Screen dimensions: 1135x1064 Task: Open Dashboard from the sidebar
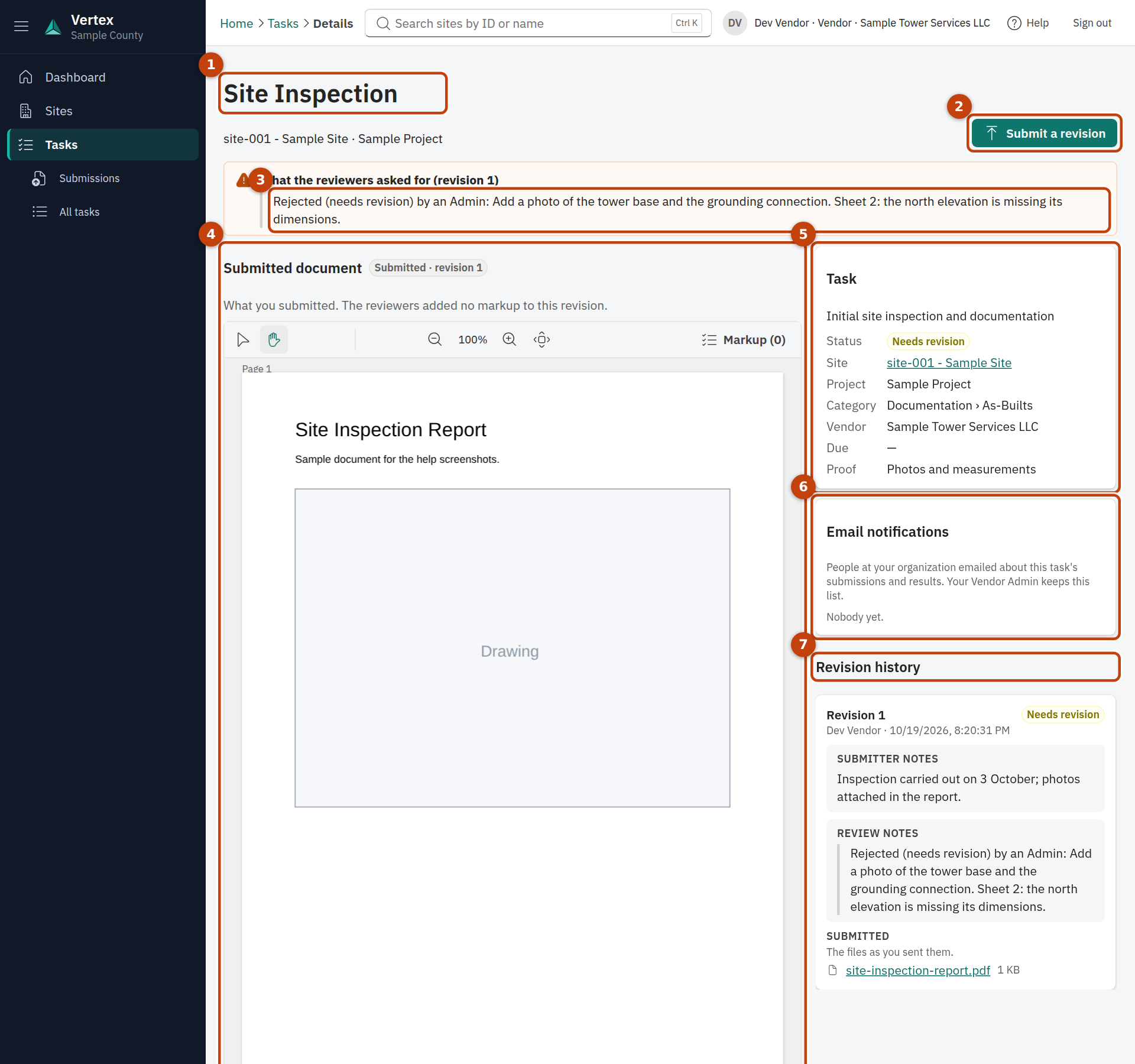103,77
